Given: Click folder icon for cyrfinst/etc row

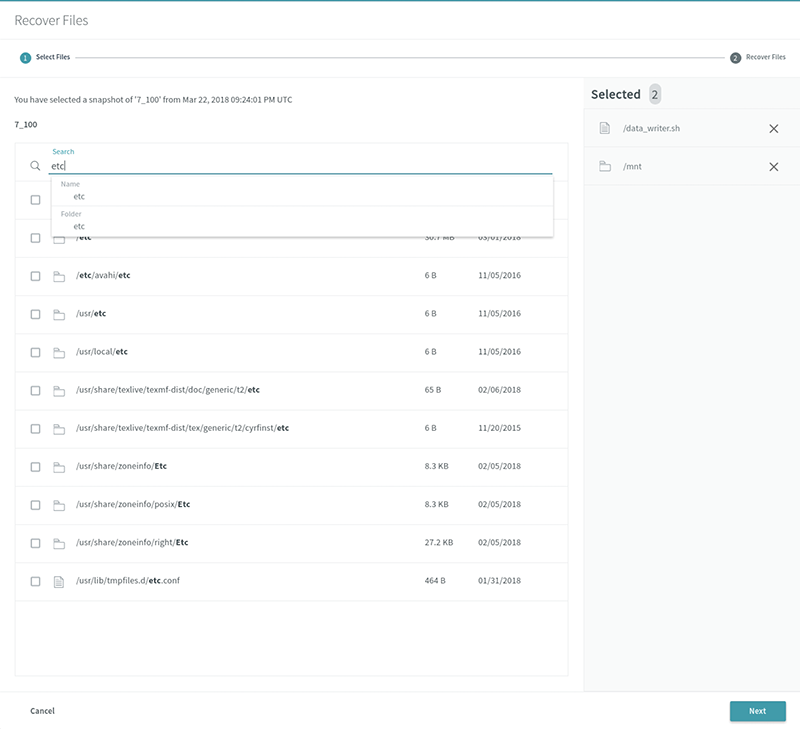Looking at the screenshot, I should (59, 429).
